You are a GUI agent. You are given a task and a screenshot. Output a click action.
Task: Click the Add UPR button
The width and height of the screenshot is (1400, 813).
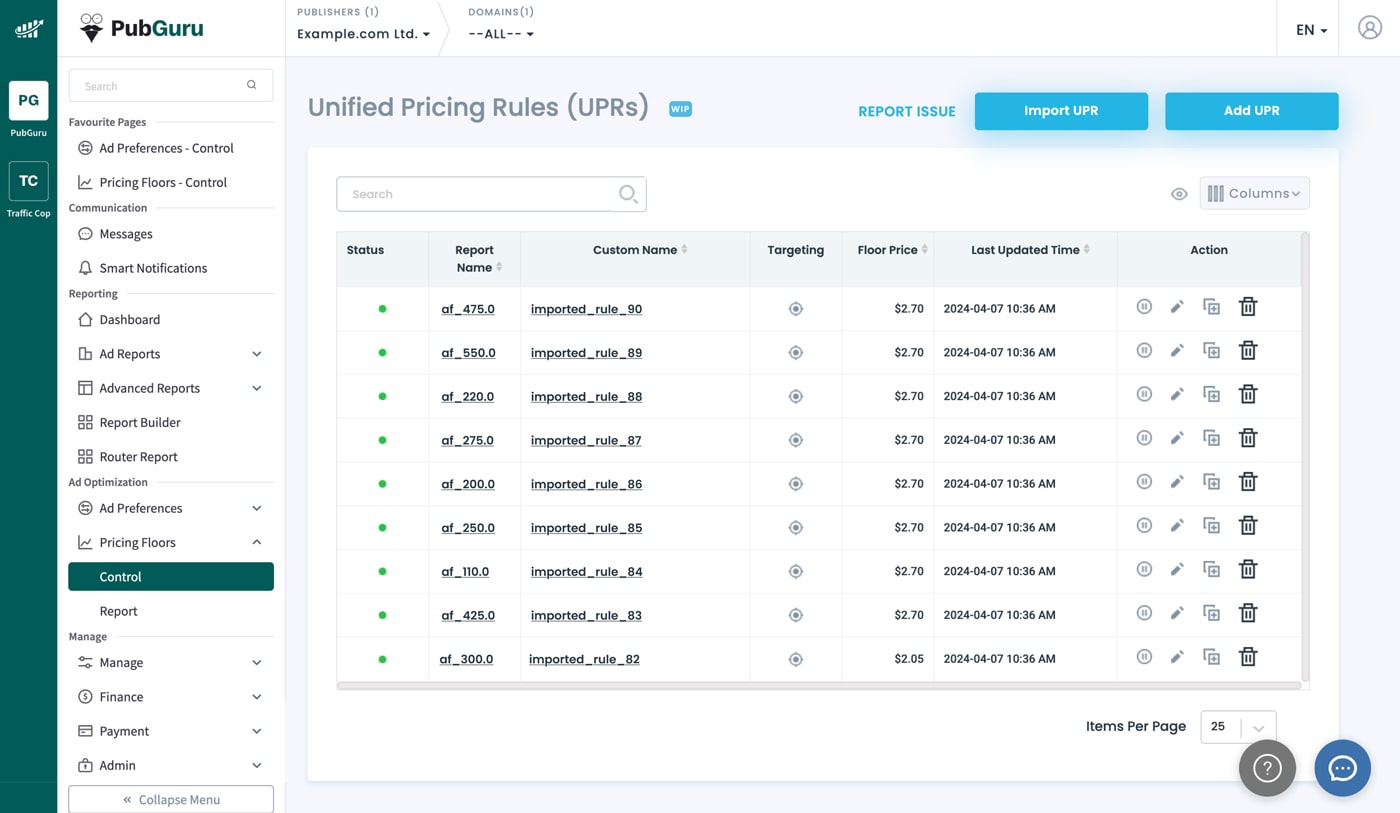click(1251, 111)
